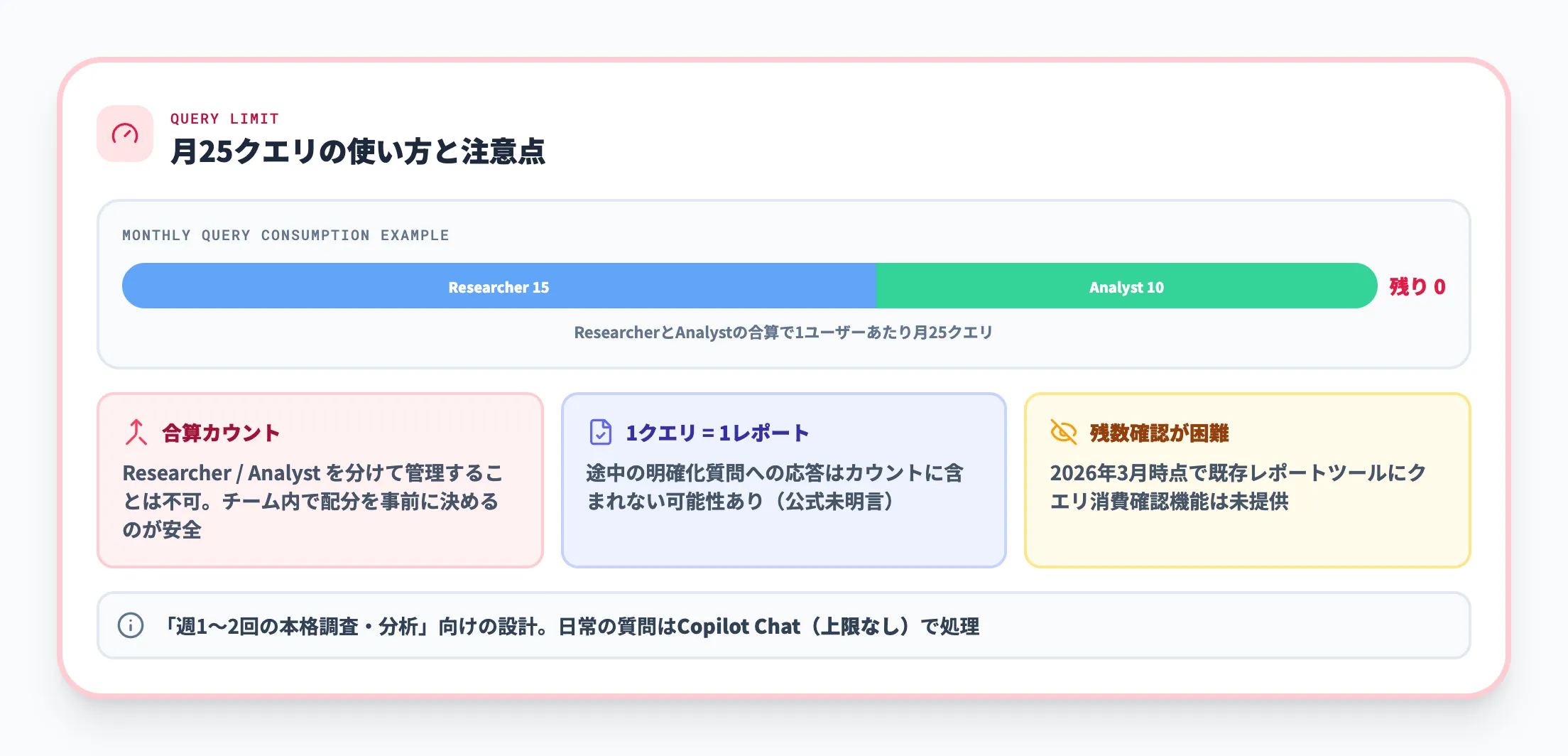Screen dimensions: 1568x756
Task: Click the 残数確認が困難 card title
Action: click(1159, 433)
